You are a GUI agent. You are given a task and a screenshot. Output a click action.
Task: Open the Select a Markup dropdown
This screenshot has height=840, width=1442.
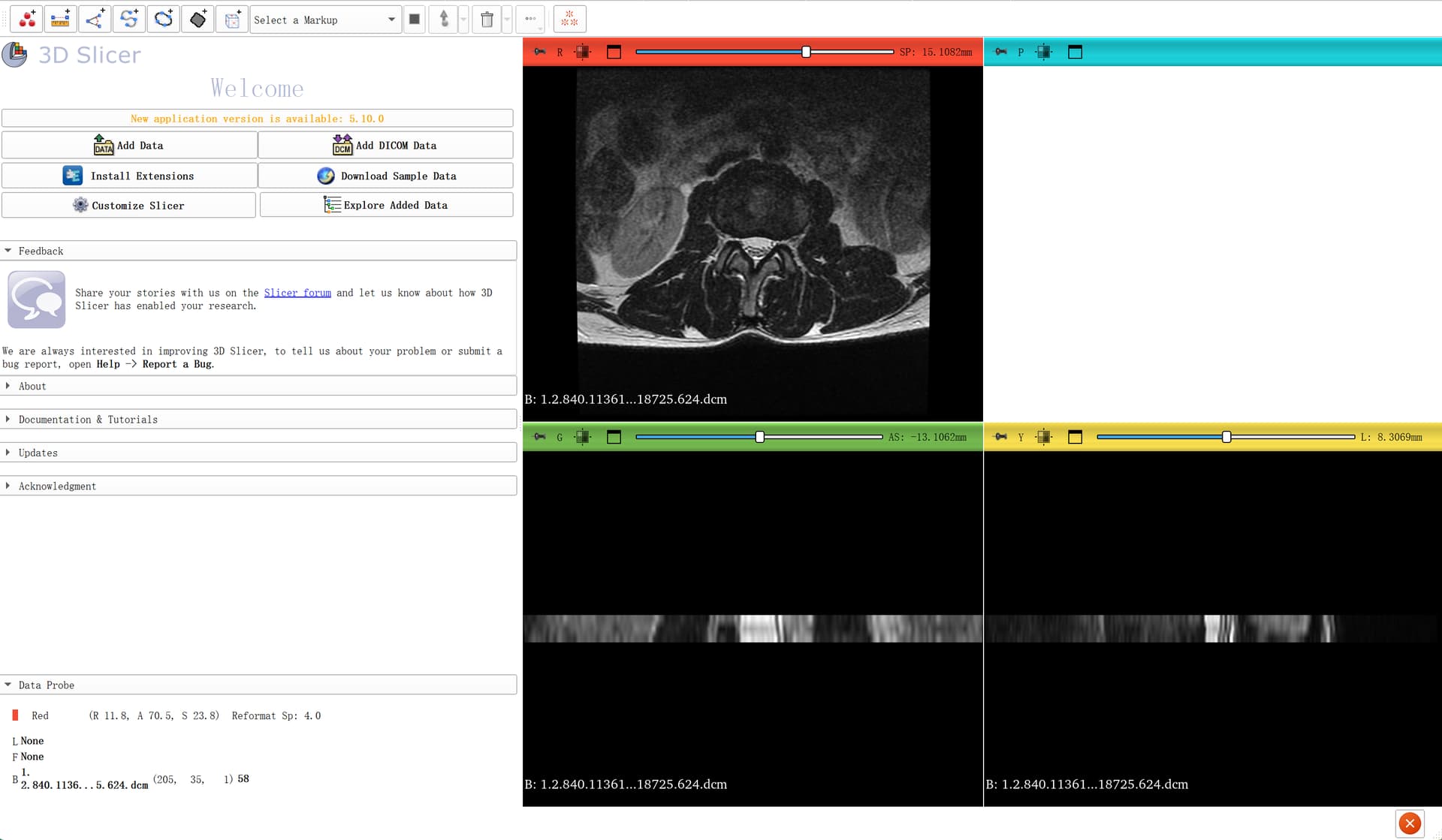(324, 20)
